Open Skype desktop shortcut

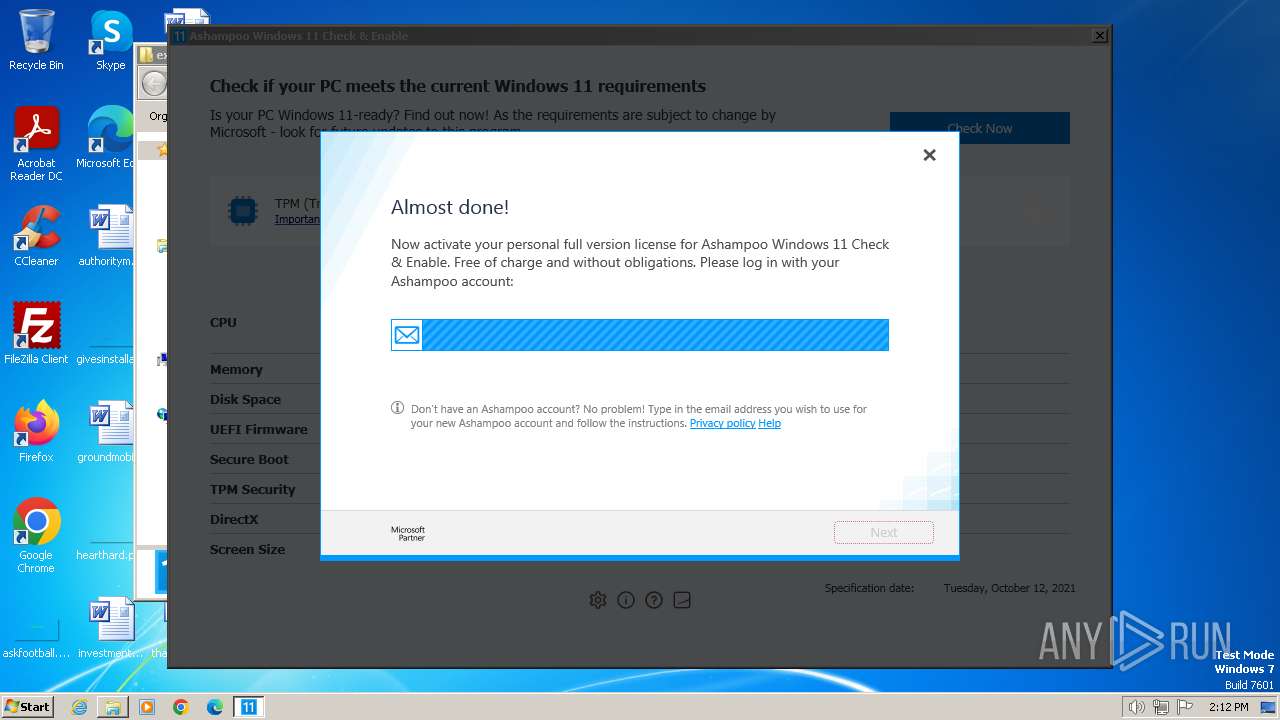point(110,40)
